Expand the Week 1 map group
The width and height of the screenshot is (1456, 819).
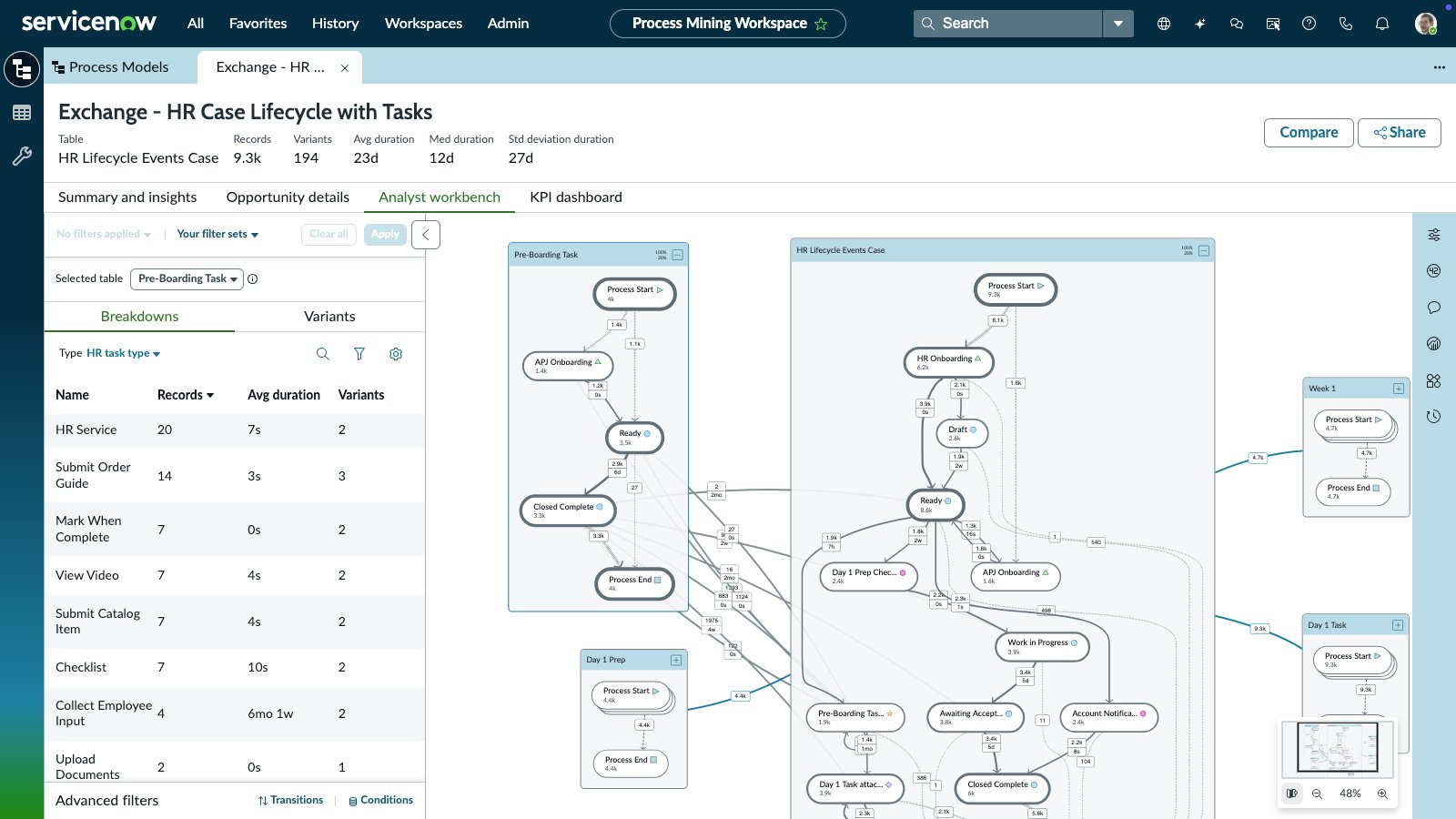coord(1399,389)
